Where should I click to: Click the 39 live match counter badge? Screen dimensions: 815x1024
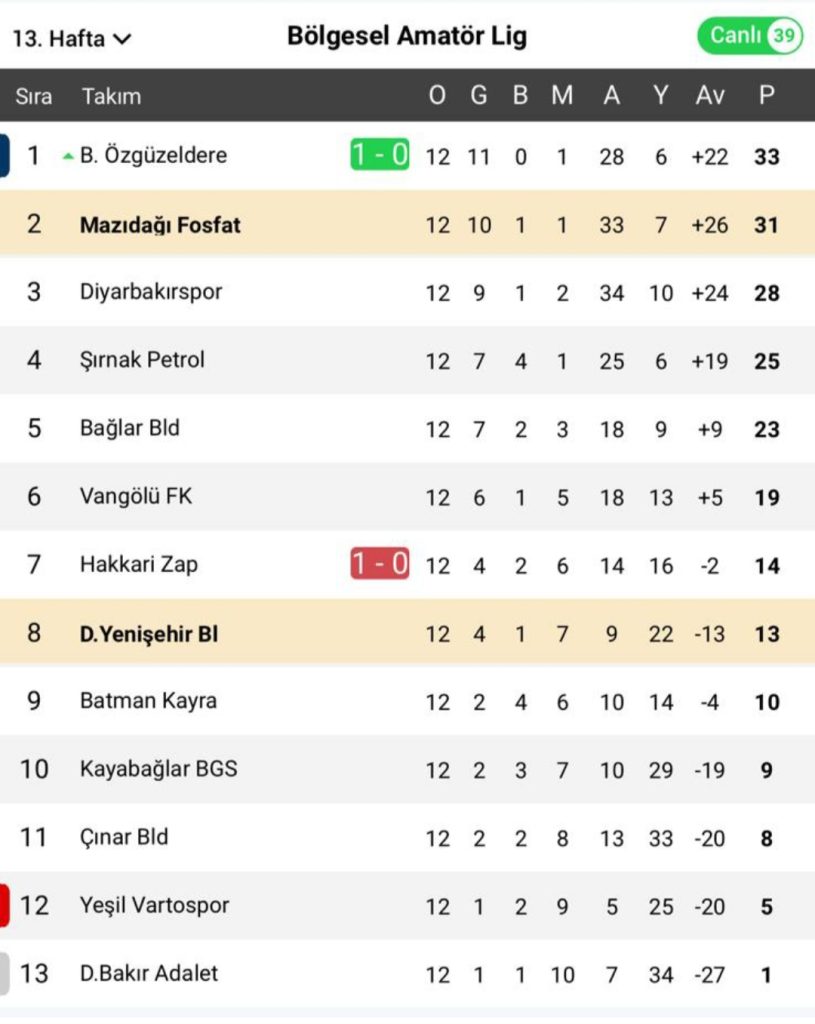(784, 35)
